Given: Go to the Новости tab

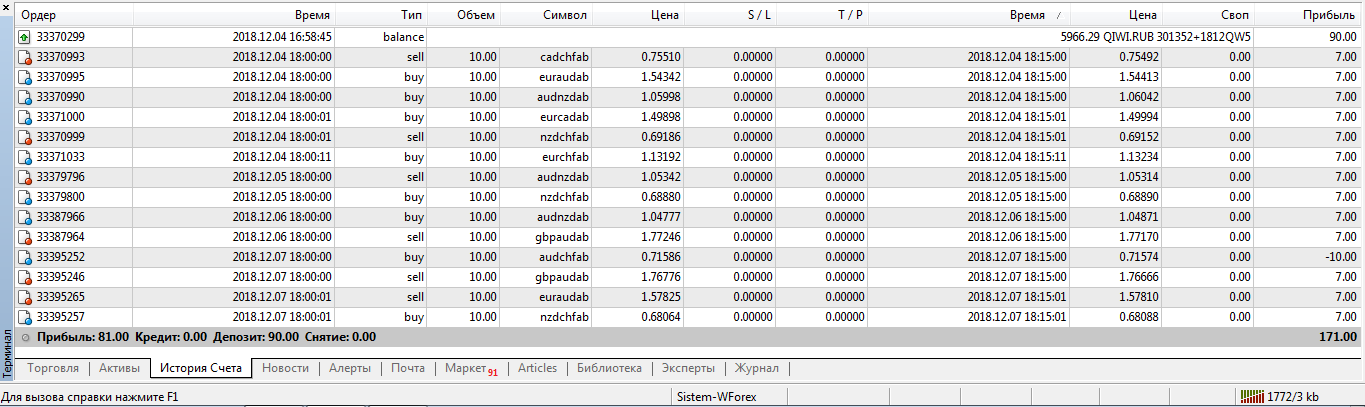Looking at the screenshot, I should click(285, 368).
